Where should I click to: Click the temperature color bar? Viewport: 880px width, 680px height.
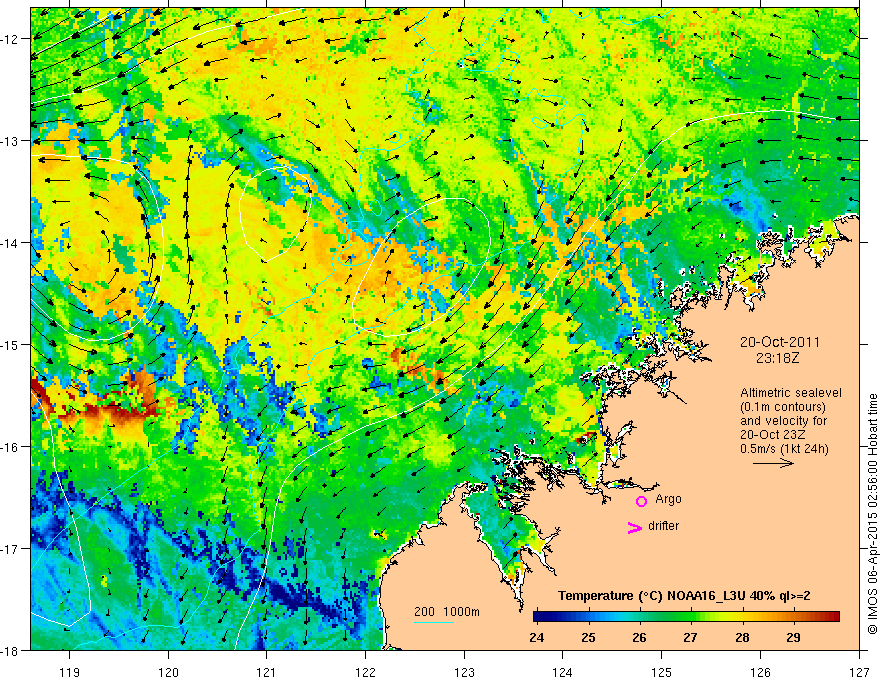[686, 616]
